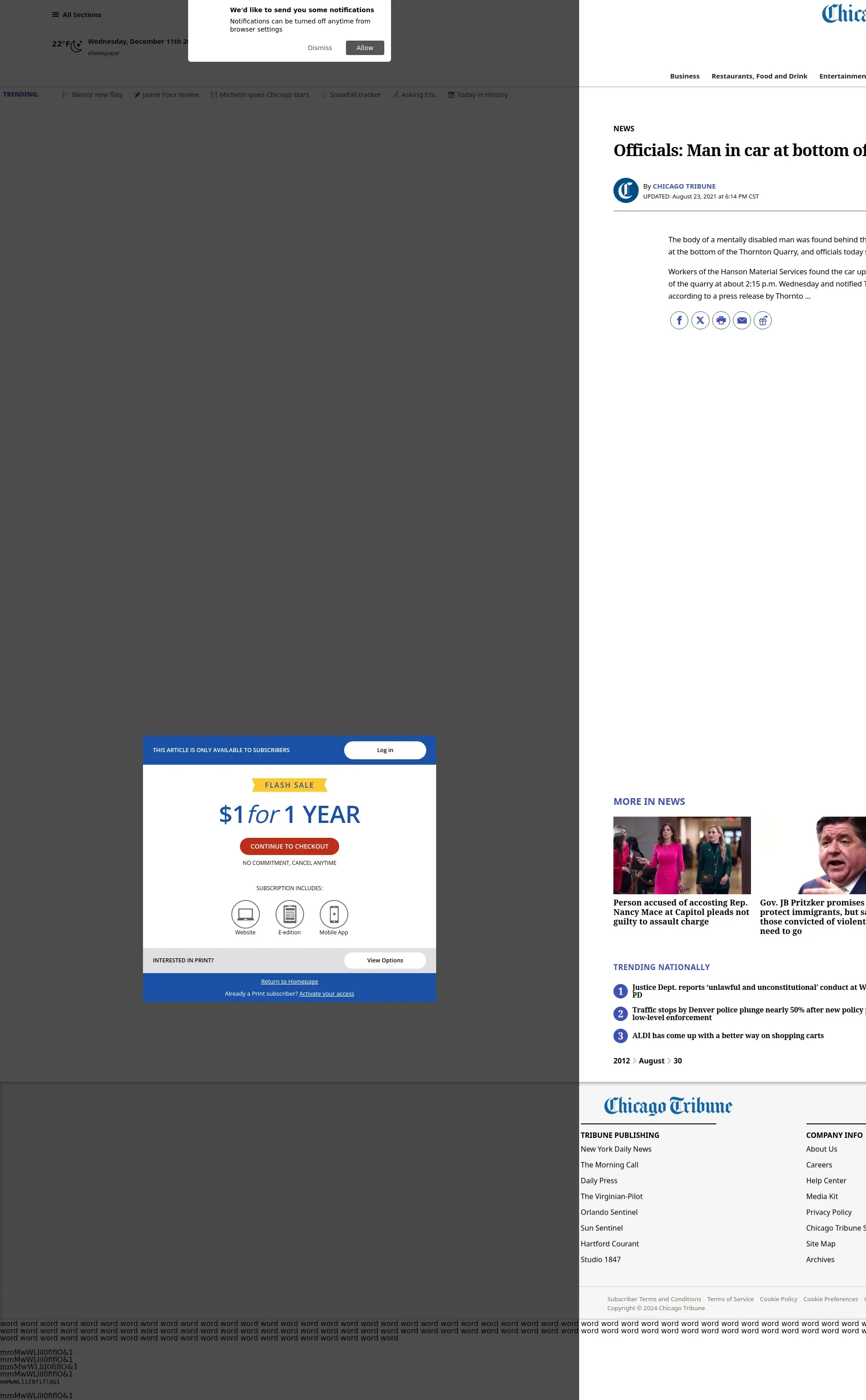The image size is (866, 1400).
Task: Open the Business nav menu item
Action: (x=684, y=76)
